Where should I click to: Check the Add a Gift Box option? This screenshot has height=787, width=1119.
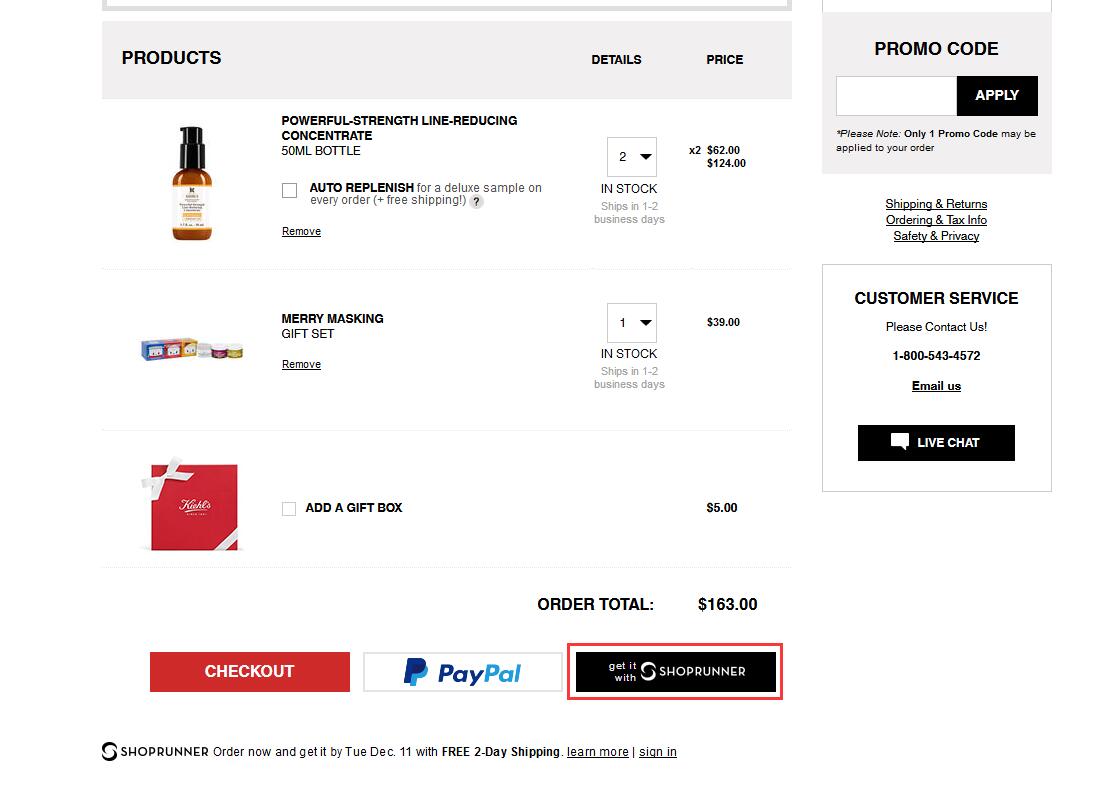click(289, 509)
